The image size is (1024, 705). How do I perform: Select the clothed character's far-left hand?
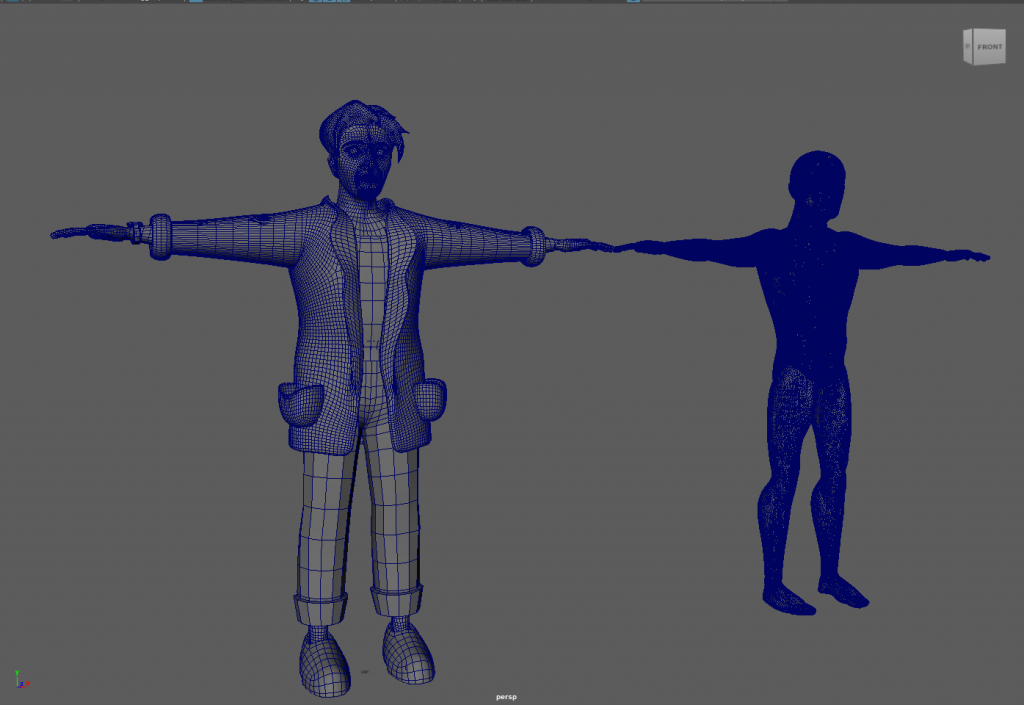click(x=80, y=234)
